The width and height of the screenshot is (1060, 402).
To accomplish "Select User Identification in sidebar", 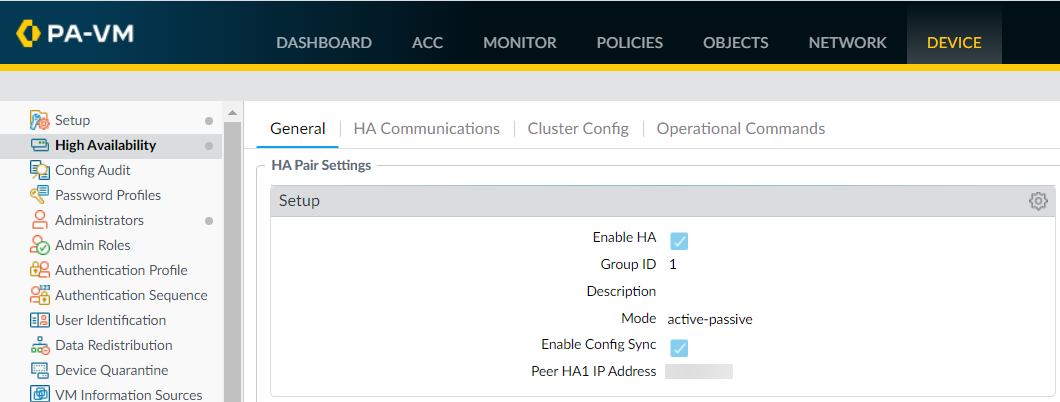I will pyautogui.click(x=110, y=320).
